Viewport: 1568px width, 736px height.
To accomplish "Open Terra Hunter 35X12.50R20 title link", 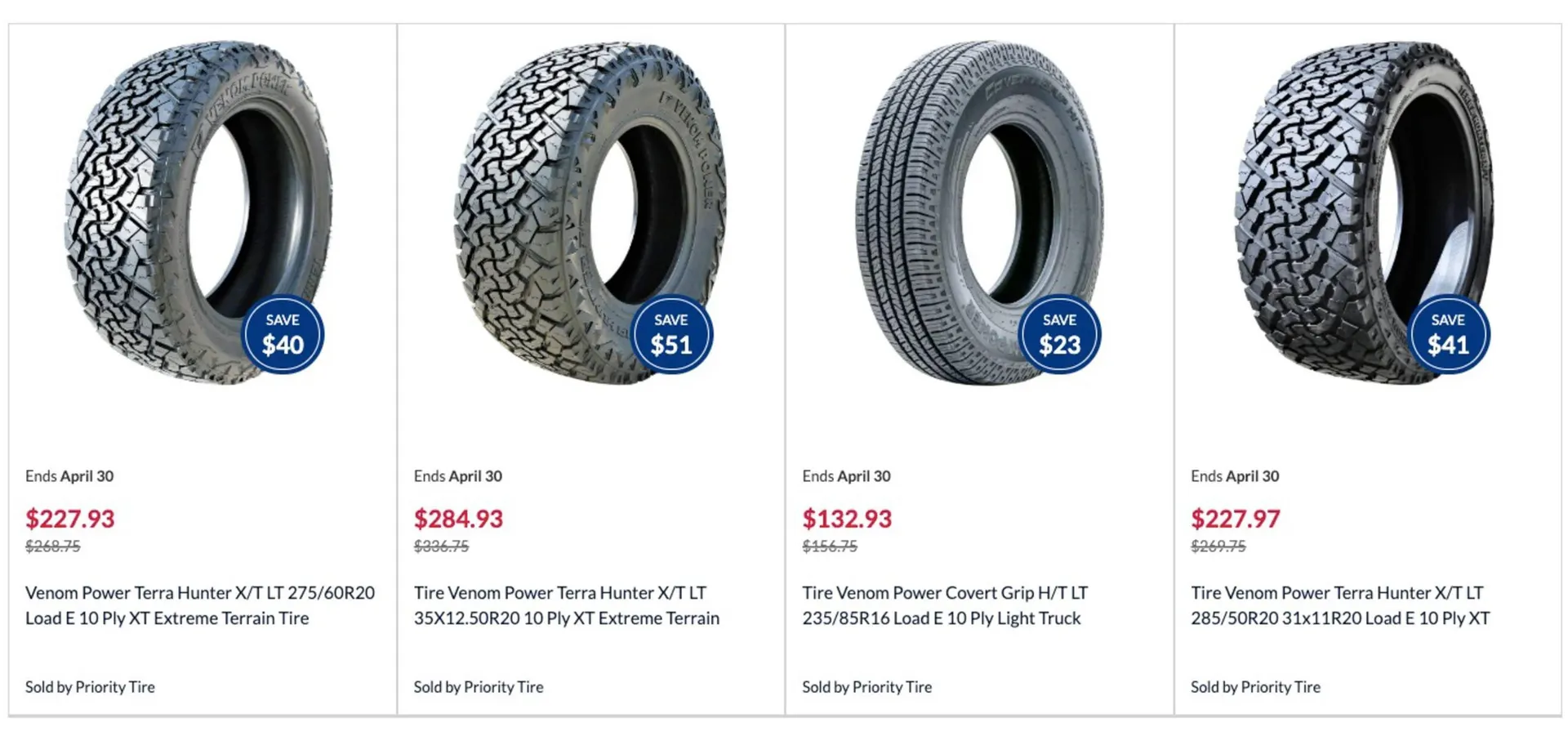I will (566, 605).
